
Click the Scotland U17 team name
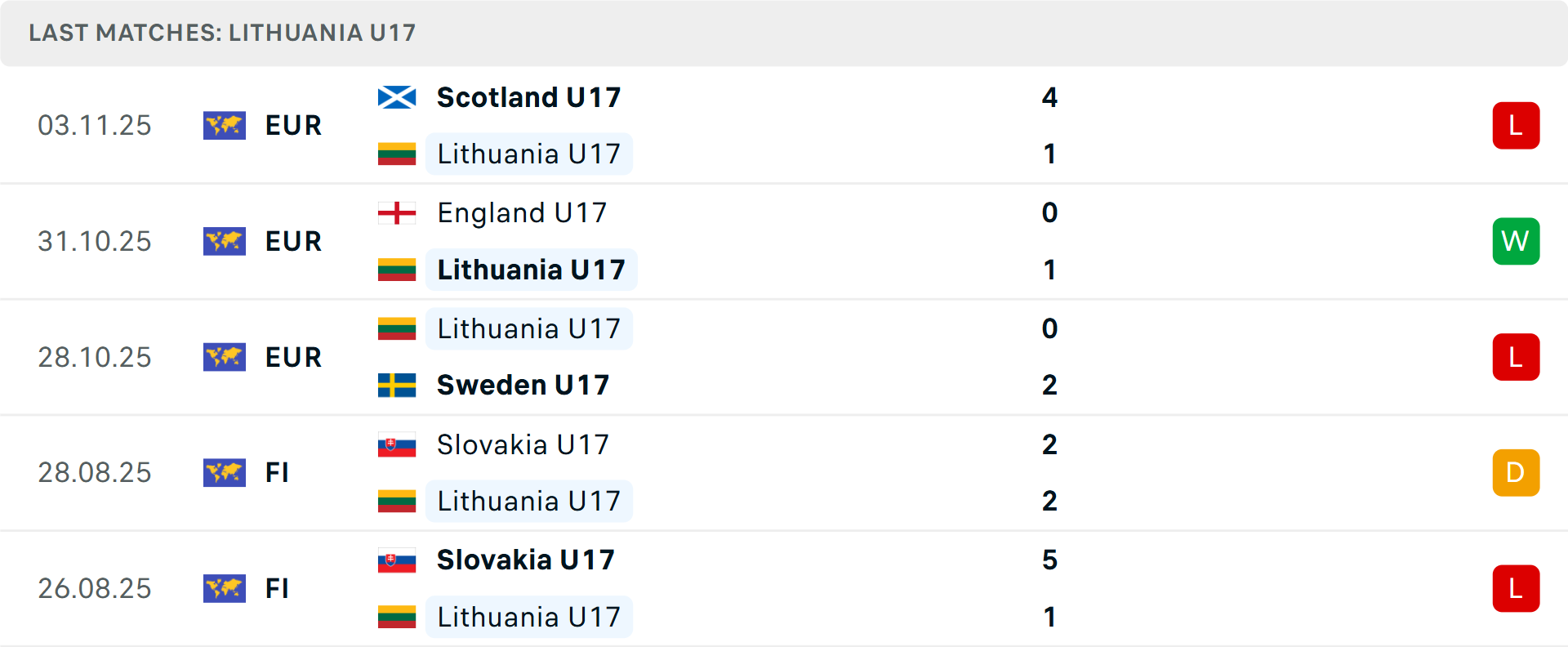528,96
